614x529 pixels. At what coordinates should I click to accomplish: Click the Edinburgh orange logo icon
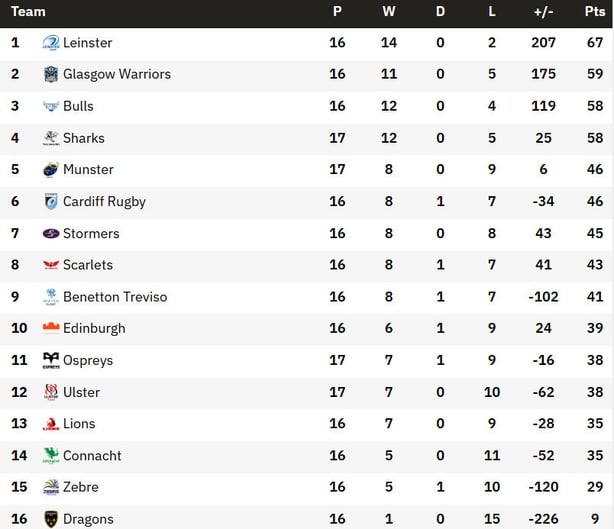tap(51, 328)
